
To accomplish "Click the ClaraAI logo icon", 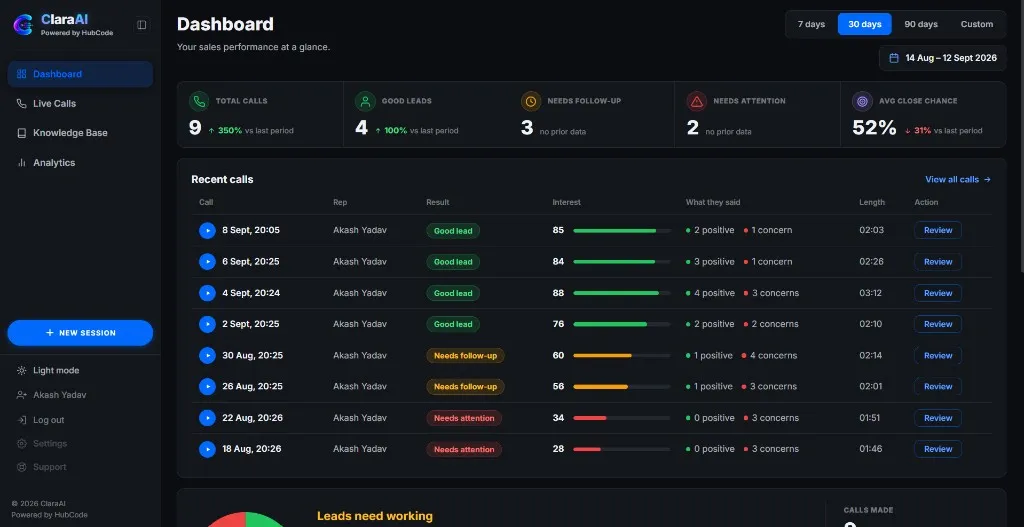I will (23, 25).
